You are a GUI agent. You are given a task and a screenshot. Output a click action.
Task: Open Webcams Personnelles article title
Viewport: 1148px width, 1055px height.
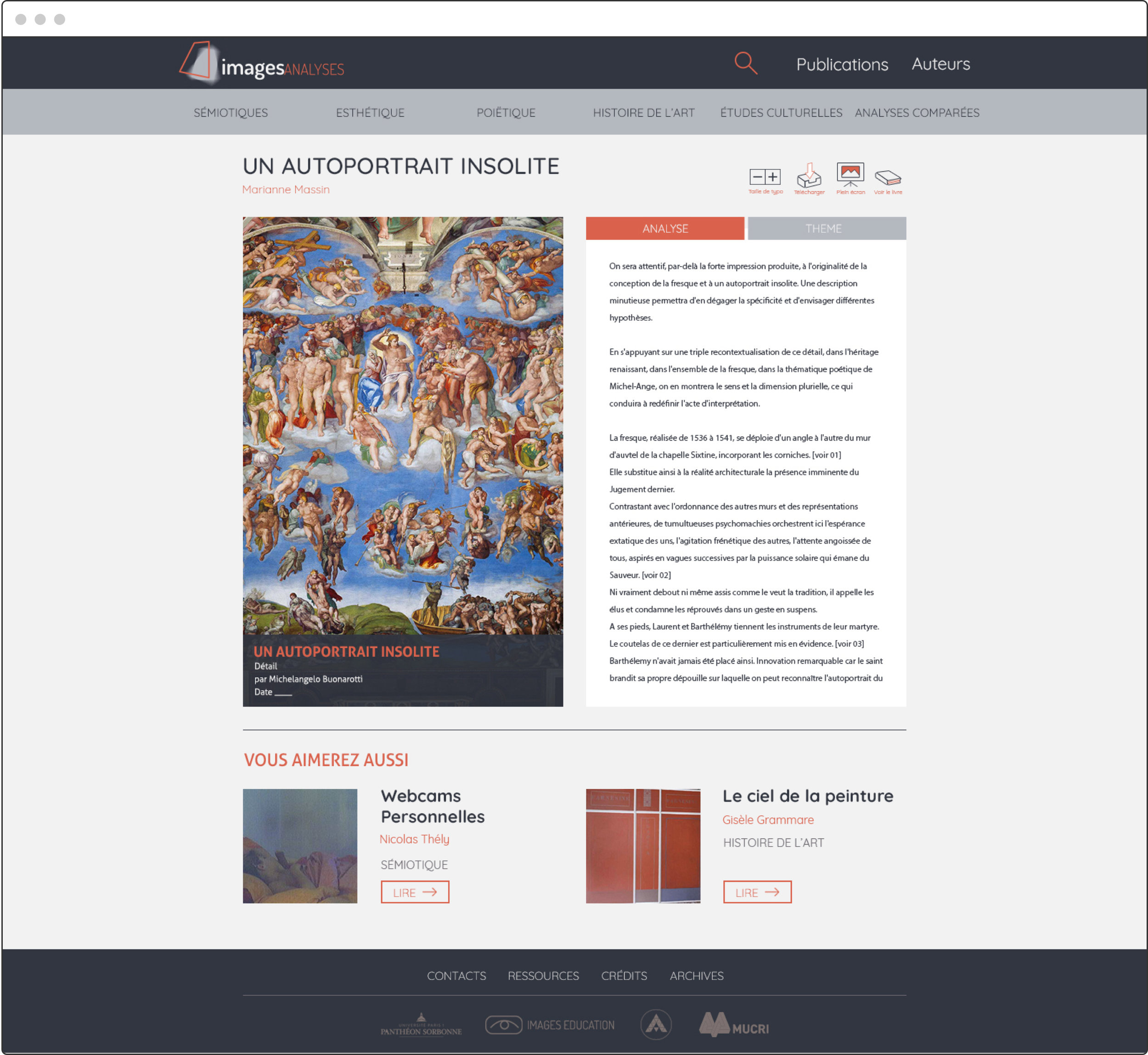(x=433, y=806)
